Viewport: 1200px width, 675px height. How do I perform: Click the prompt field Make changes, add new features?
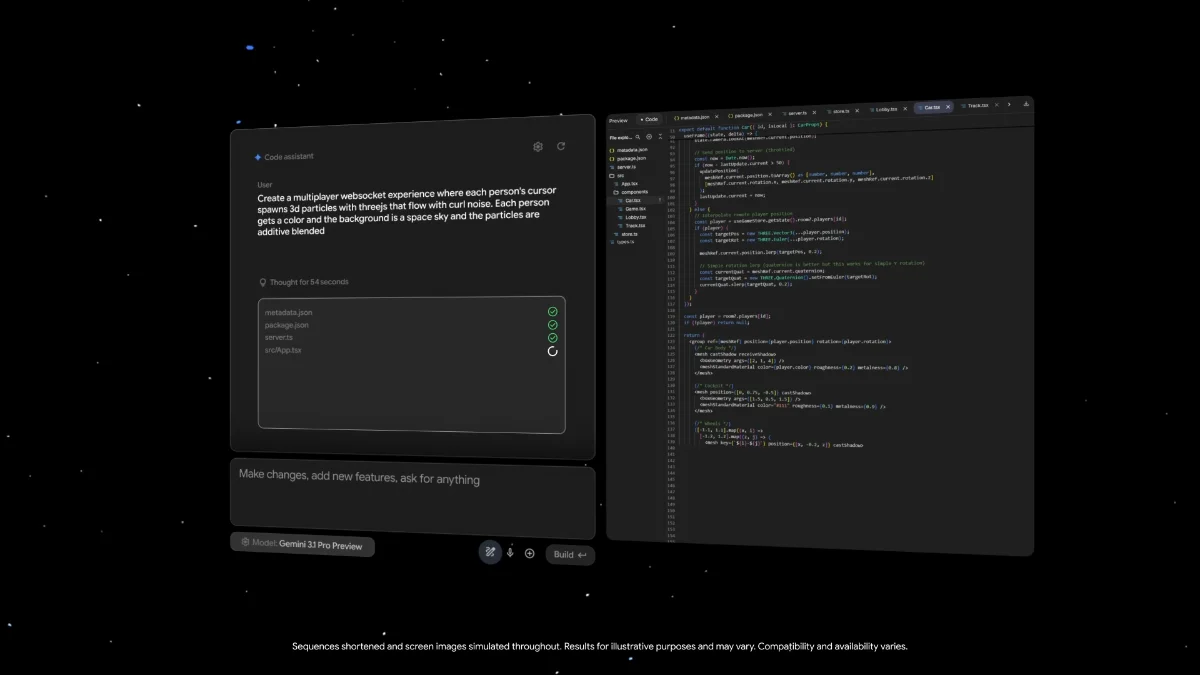[x=412, y=498]
